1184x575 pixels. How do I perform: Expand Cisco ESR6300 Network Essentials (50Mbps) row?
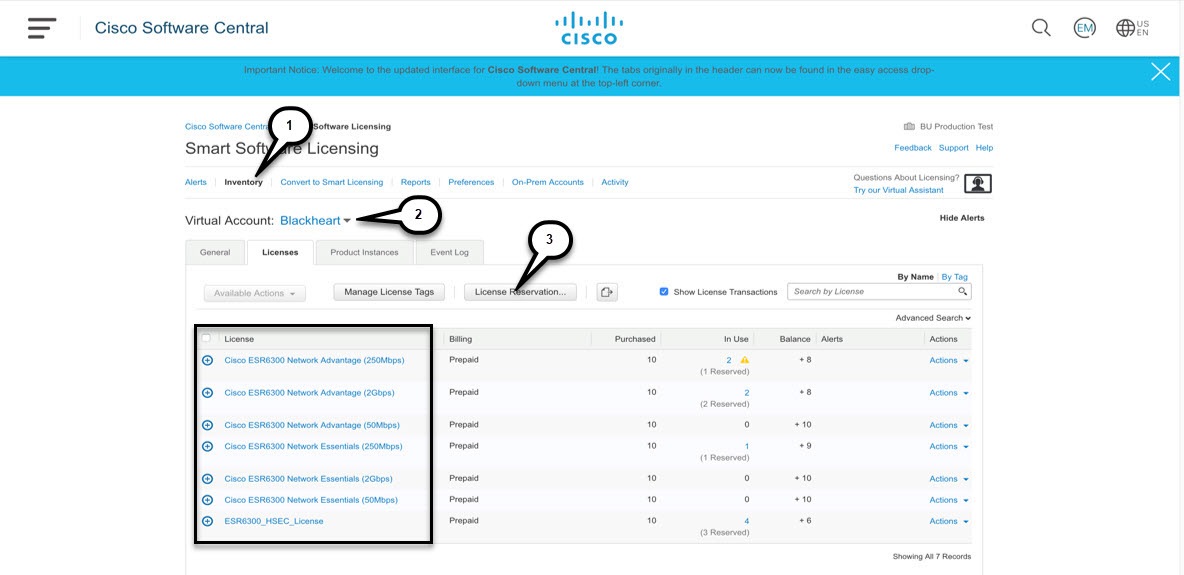[208, 500]
